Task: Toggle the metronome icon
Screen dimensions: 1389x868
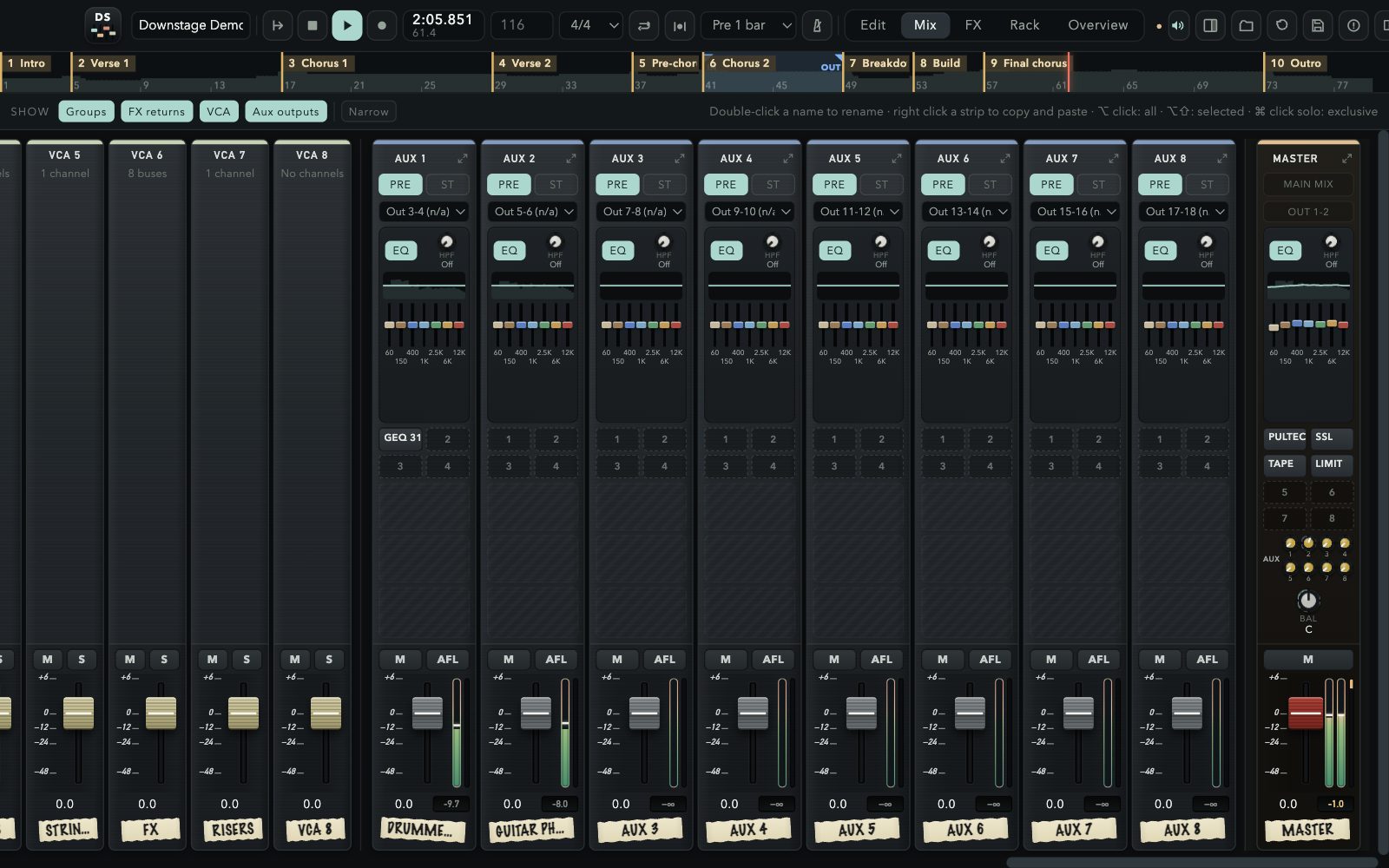Action: [x=817, y=25]
